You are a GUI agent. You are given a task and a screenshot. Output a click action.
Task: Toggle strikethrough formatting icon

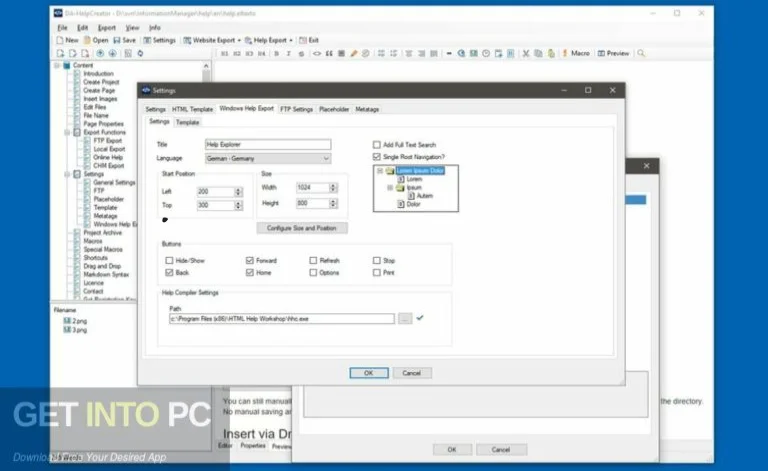click(x=301, y=53)
